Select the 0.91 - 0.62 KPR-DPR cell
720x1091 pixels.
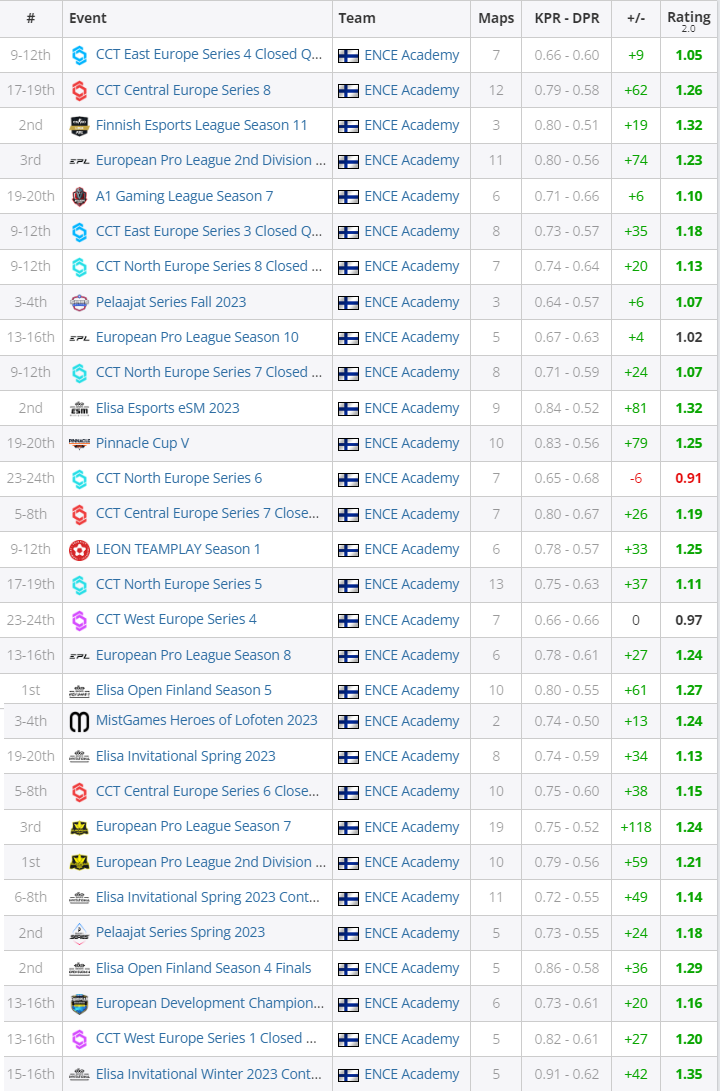tap(566, 1074)
